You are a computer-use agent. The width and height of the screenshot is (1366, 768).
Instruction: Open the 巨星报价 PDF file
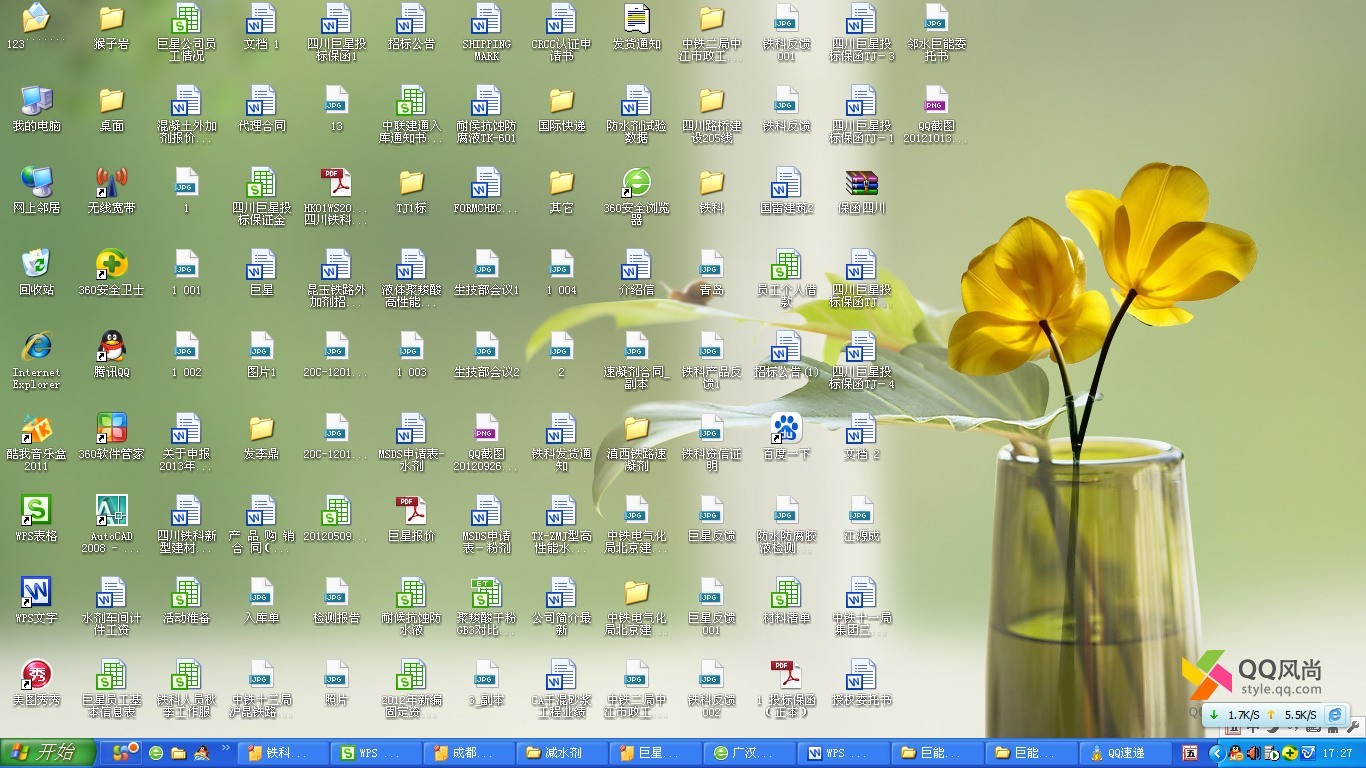pos(411,511)
